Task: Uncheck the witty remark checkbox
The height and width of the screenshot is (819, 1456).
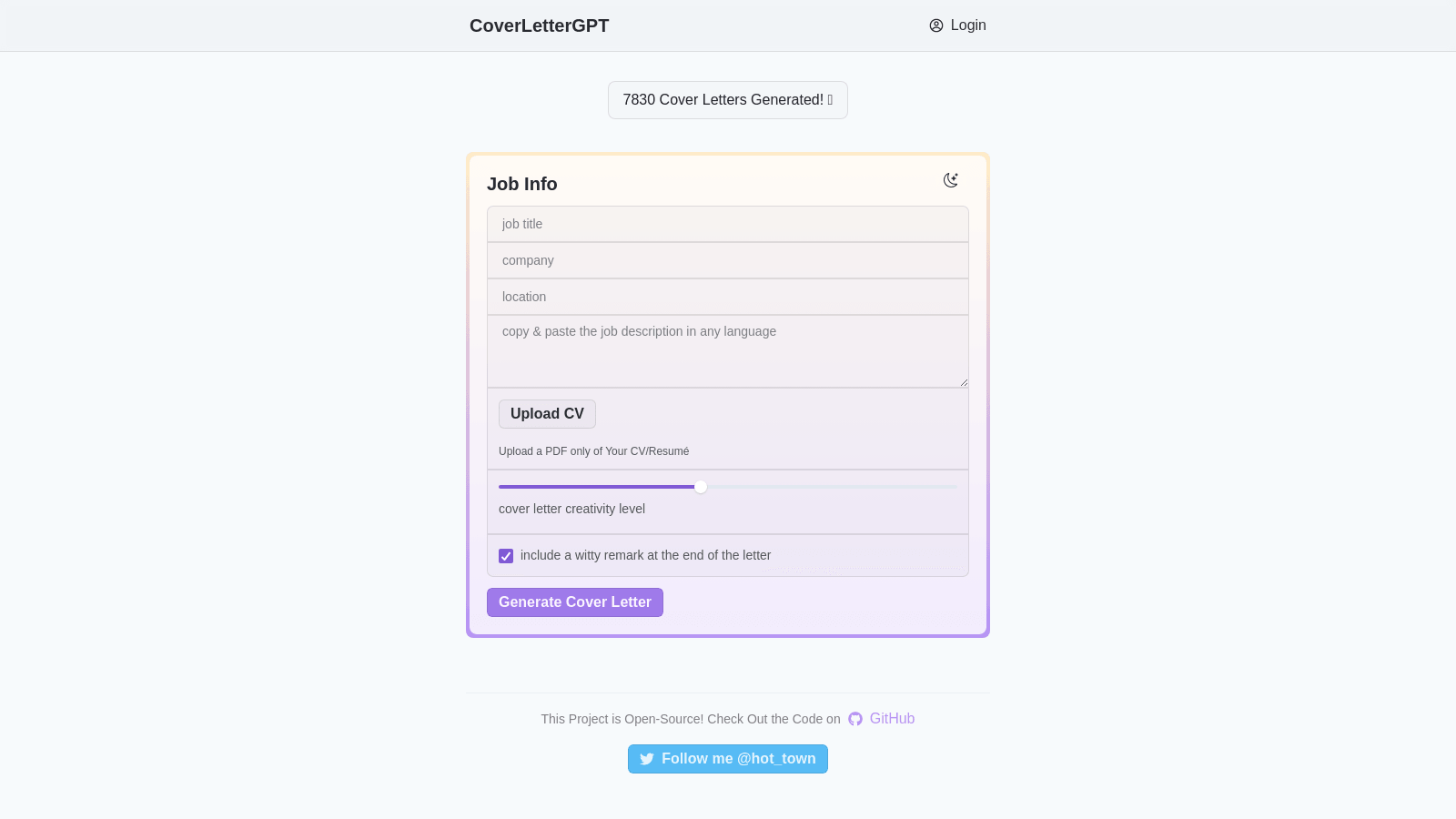Action: (x=506, y=556)
